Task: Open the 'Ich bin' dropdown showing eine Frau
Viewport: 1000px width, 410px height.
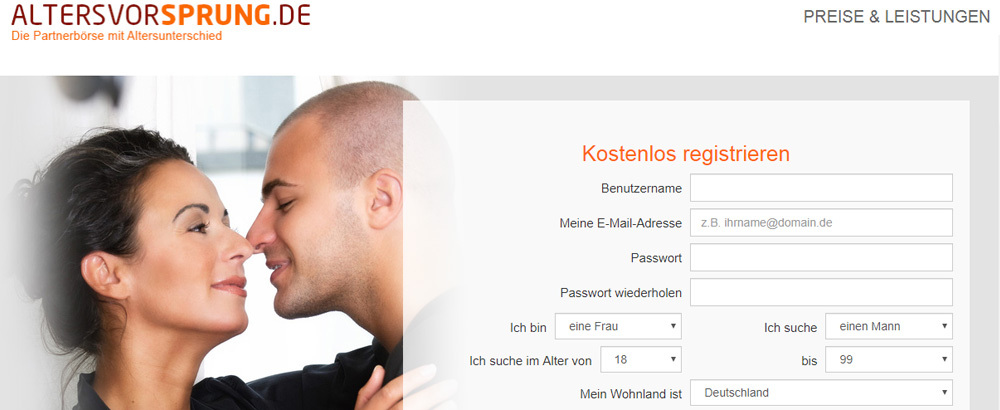Action: (618, 326)
